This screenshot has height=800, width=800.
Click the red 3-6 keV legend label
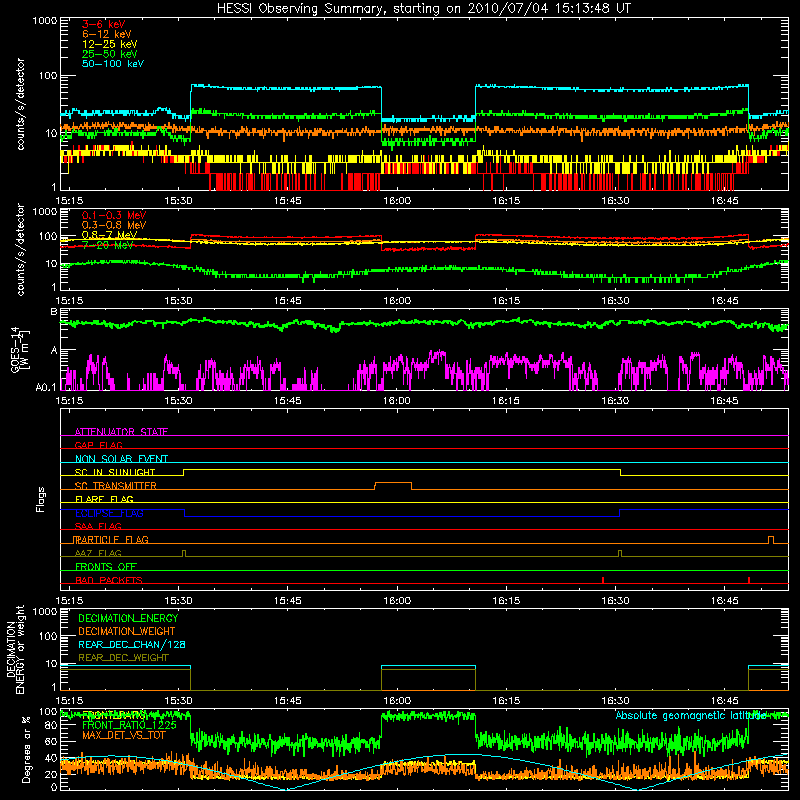coord(104,24)
